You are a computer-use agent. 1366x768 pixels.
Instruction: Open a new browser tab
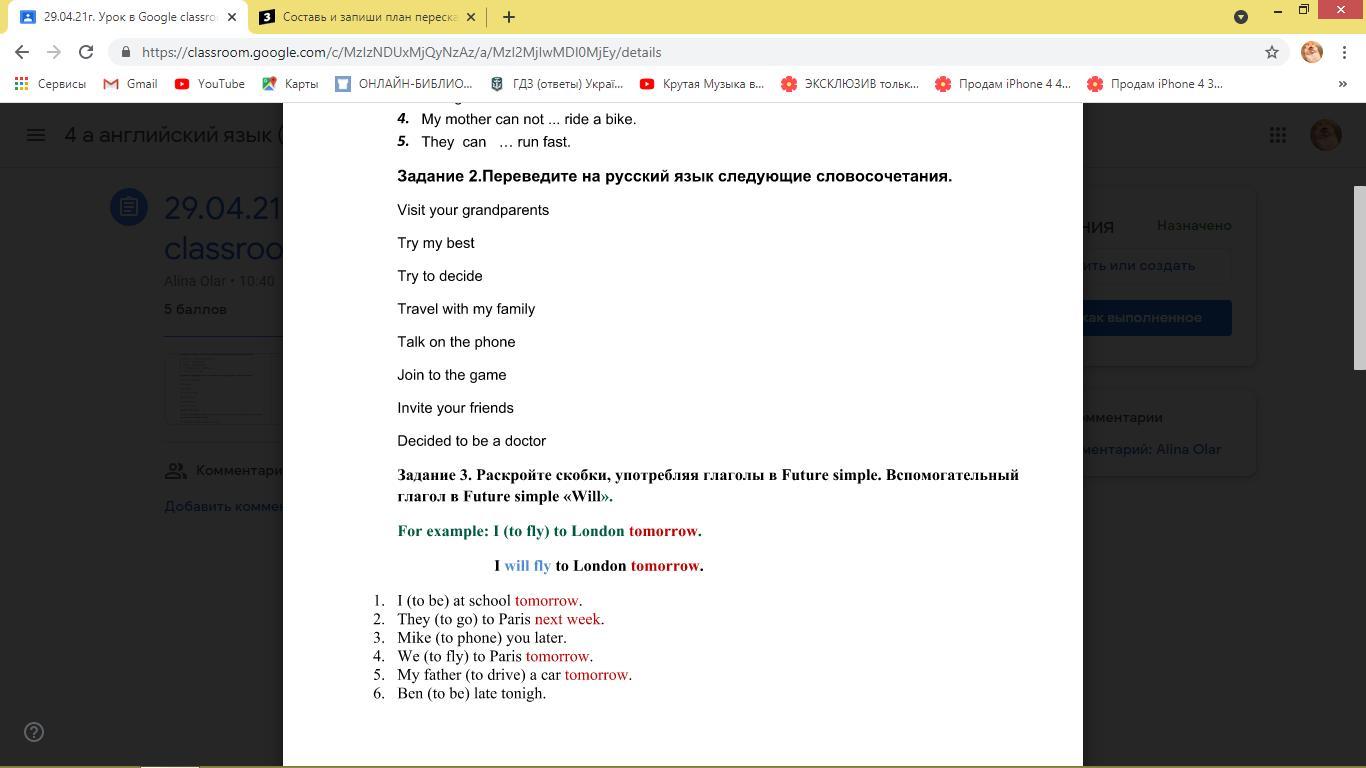coord(508,17)
